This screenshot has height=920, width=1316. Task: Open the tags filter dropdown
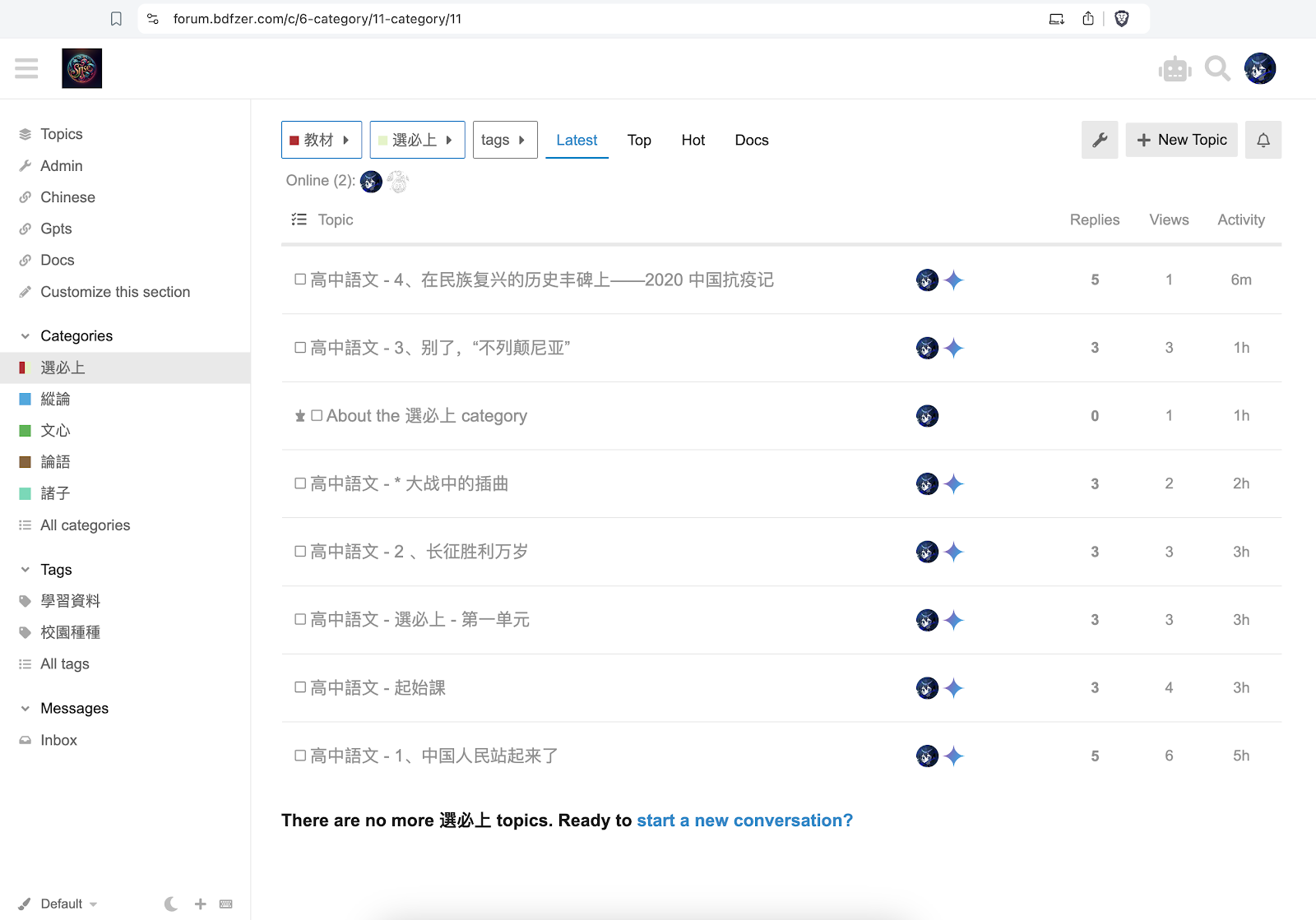504,140
